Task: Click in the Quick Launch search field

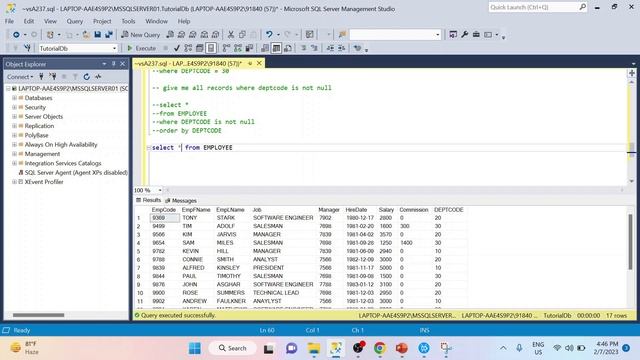Action: [x=534, y=7]
